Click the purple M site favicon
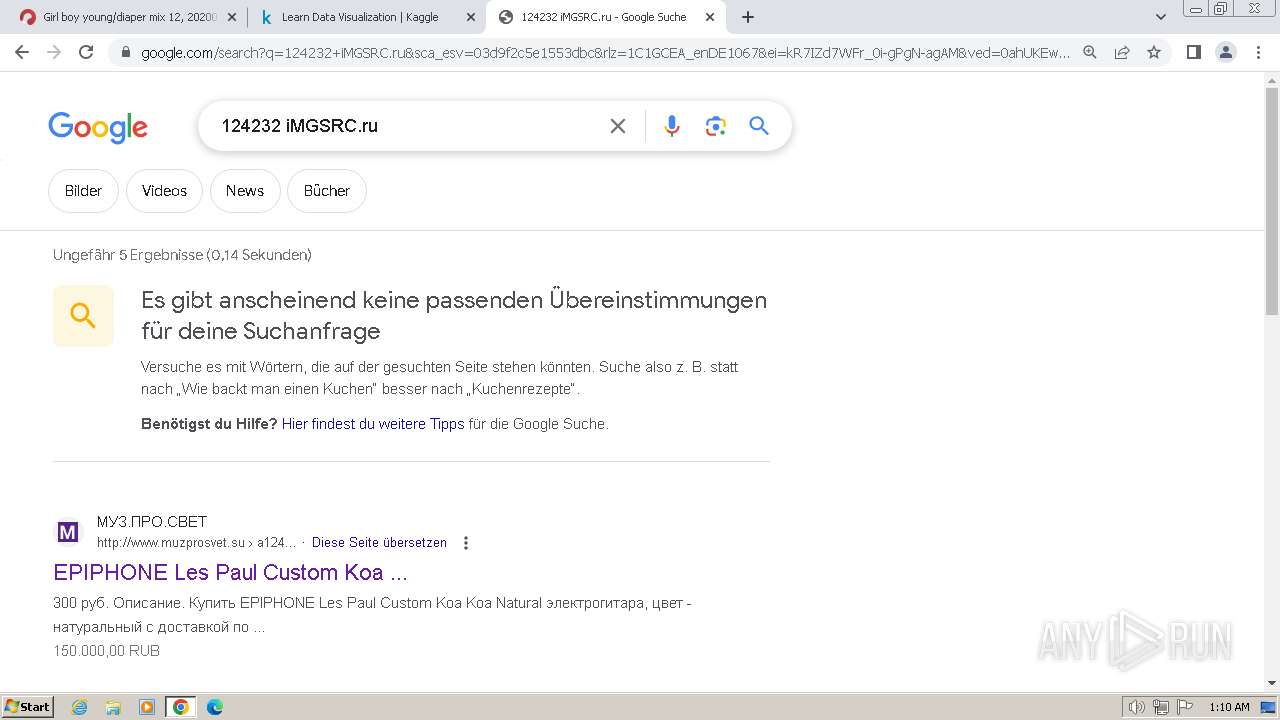The height and width of the screenshot is (720, 1280). coord(68,532)
